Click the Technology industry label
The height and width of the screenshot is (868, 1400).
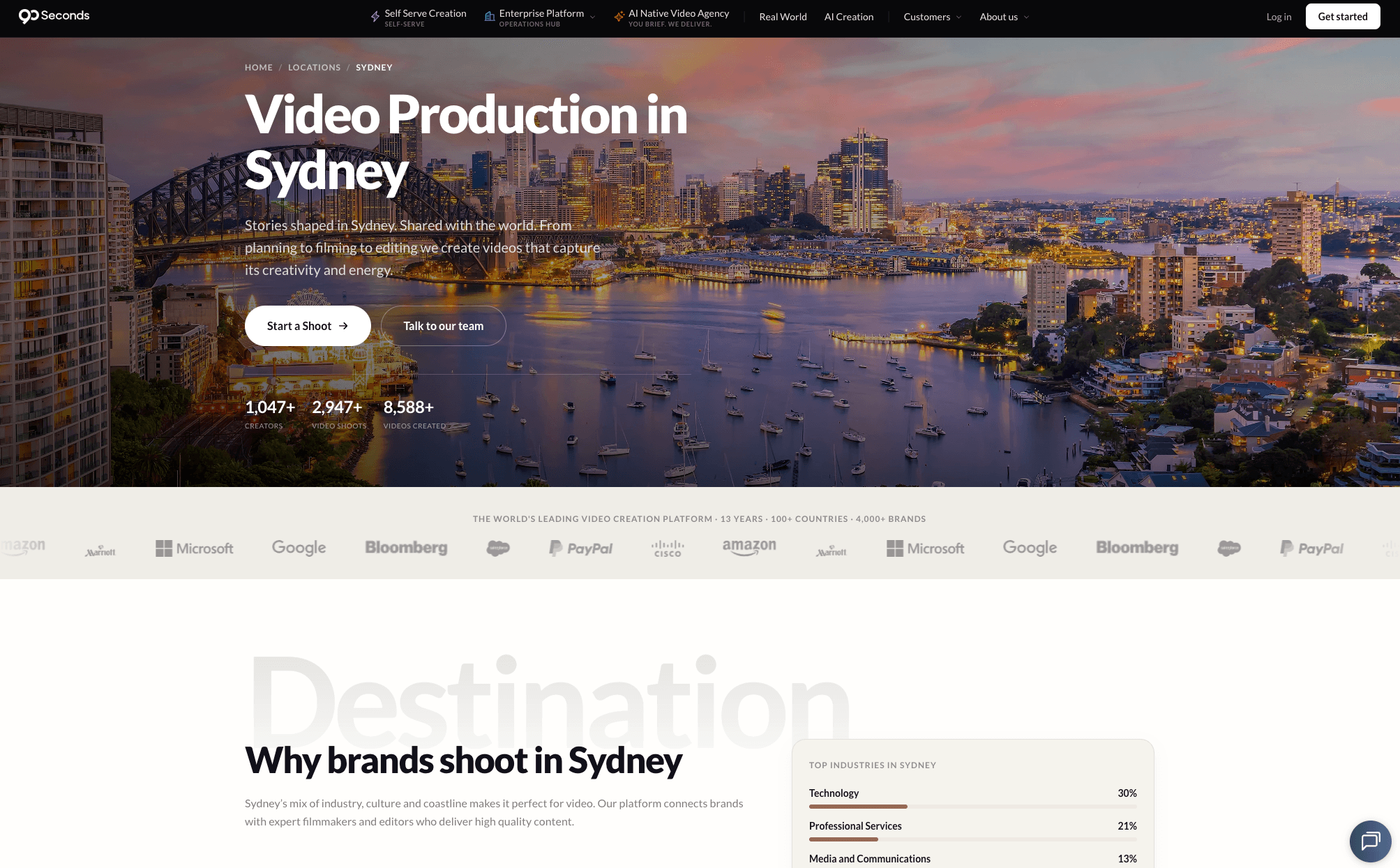click(834, 793)
